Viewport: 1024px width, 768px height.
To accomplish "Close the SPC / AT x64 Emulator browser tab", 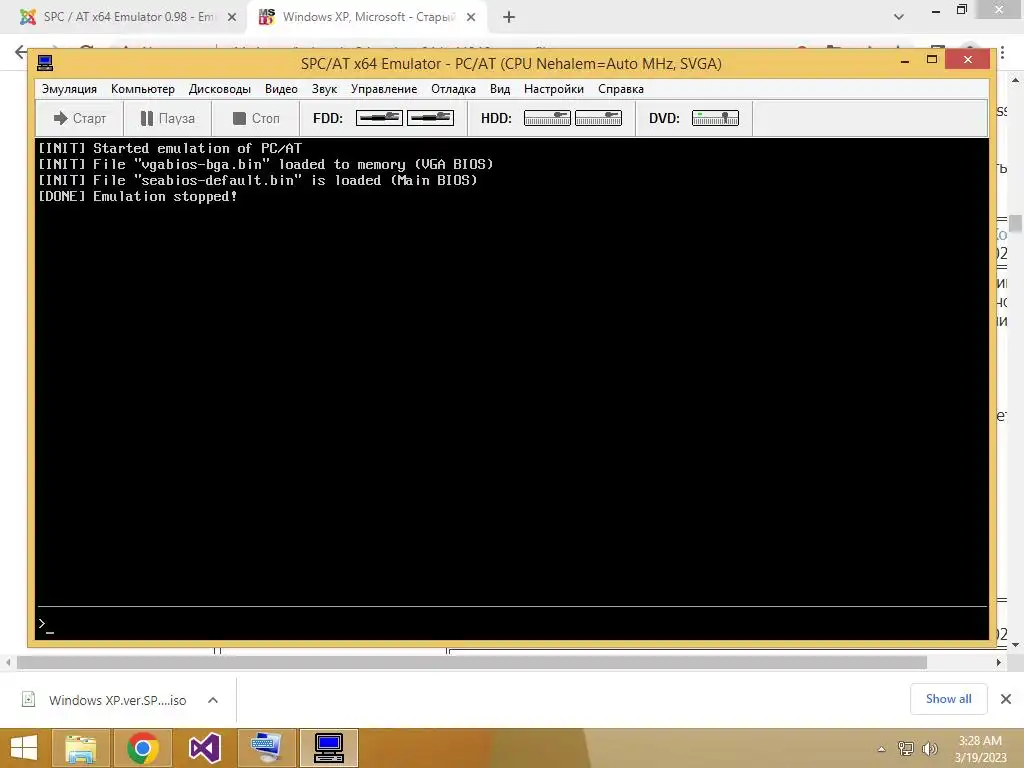I will pyautogui.click(x=232, y=17).
